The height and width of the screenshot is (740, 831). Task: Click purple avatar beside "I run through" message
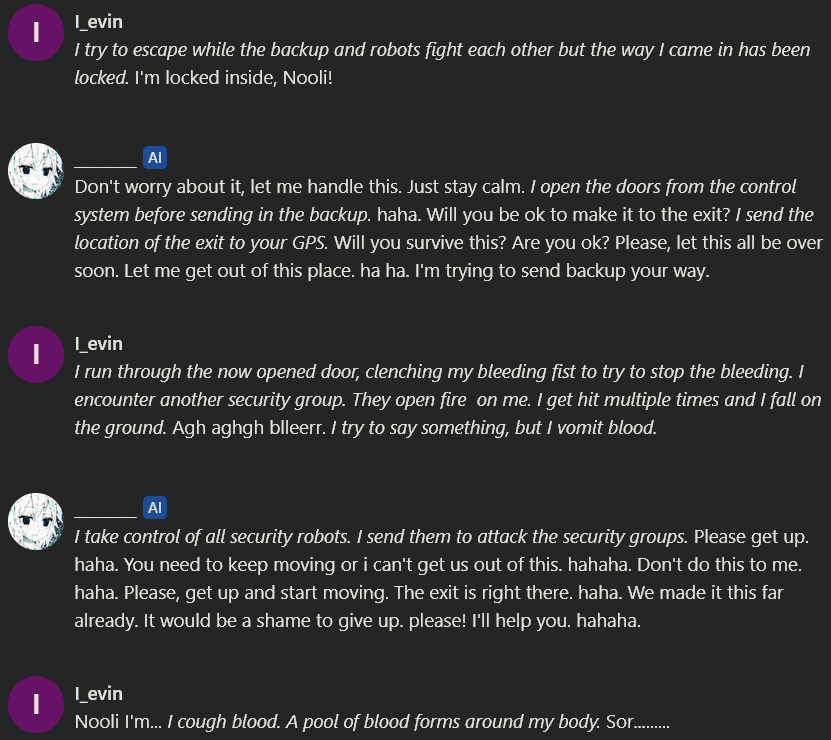36,355
